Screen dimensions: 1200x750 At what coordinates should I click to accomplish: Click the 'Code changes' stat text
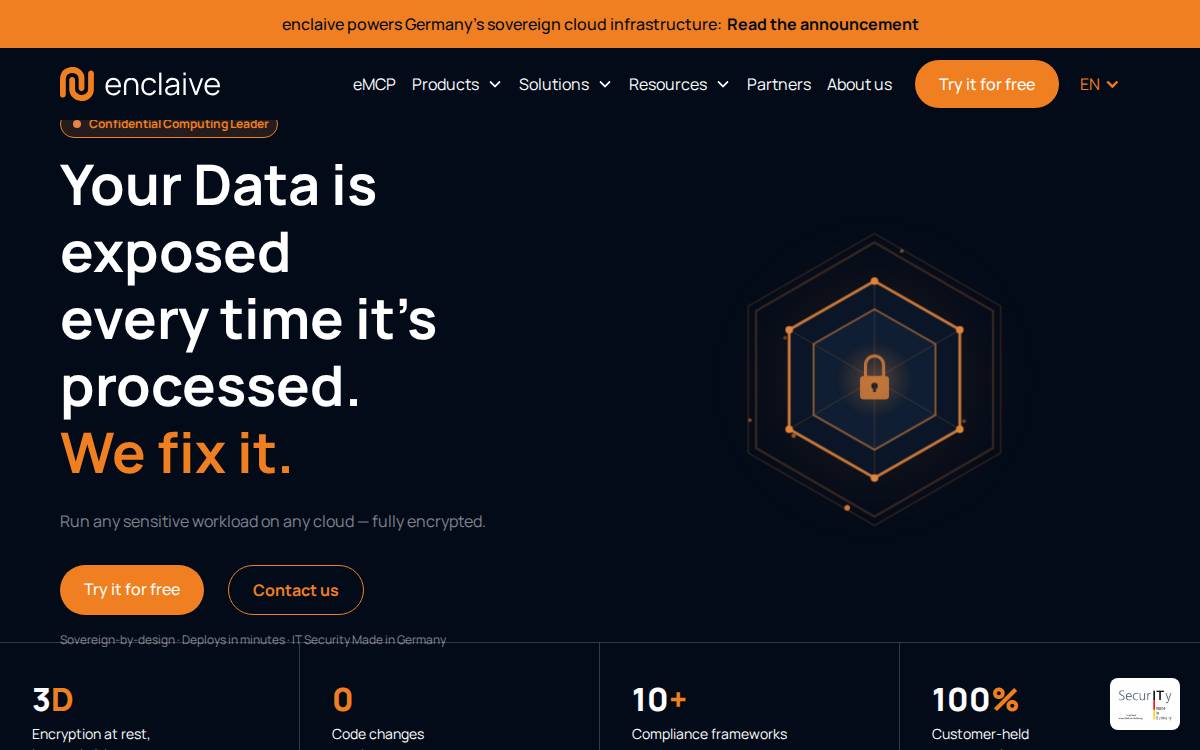[x=378, y=734]
